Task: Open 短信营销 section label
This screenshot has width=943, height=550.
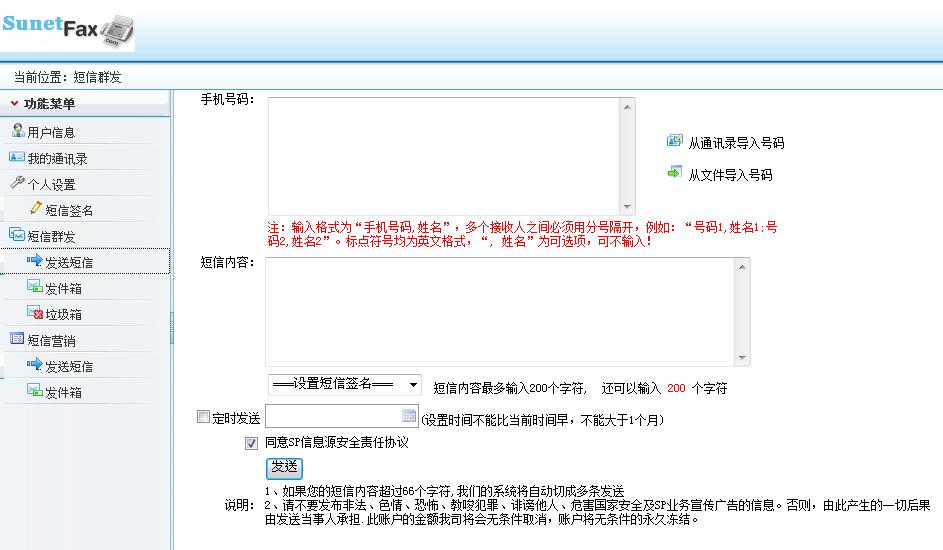Action: click(x=51, y=341)
